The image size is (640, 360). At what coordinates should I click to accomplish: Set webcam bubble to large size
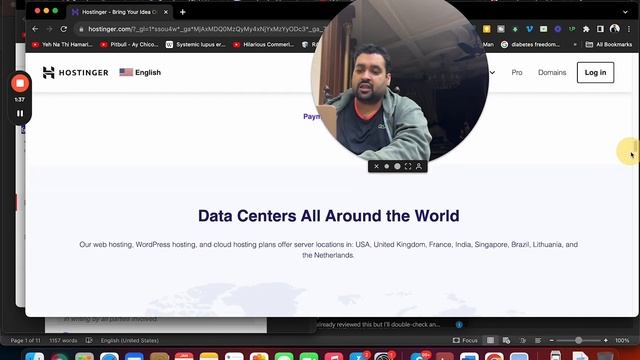coord(397,166)
